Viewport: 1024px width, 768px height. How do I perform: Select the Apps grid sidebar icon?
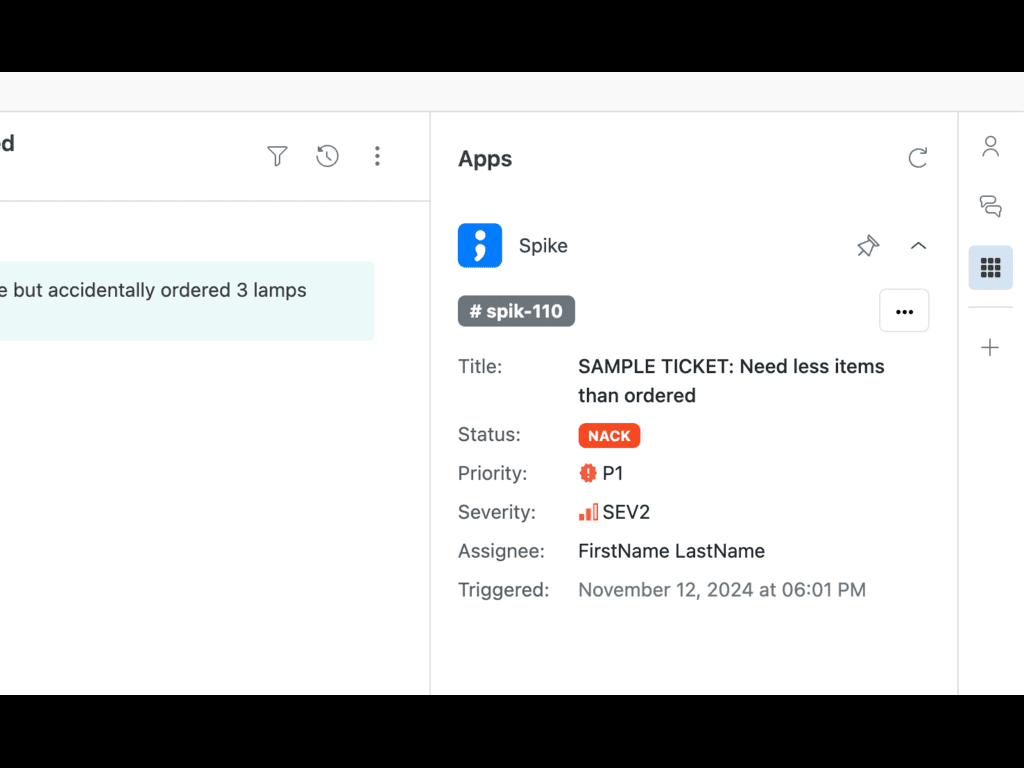tap(990, 267)
